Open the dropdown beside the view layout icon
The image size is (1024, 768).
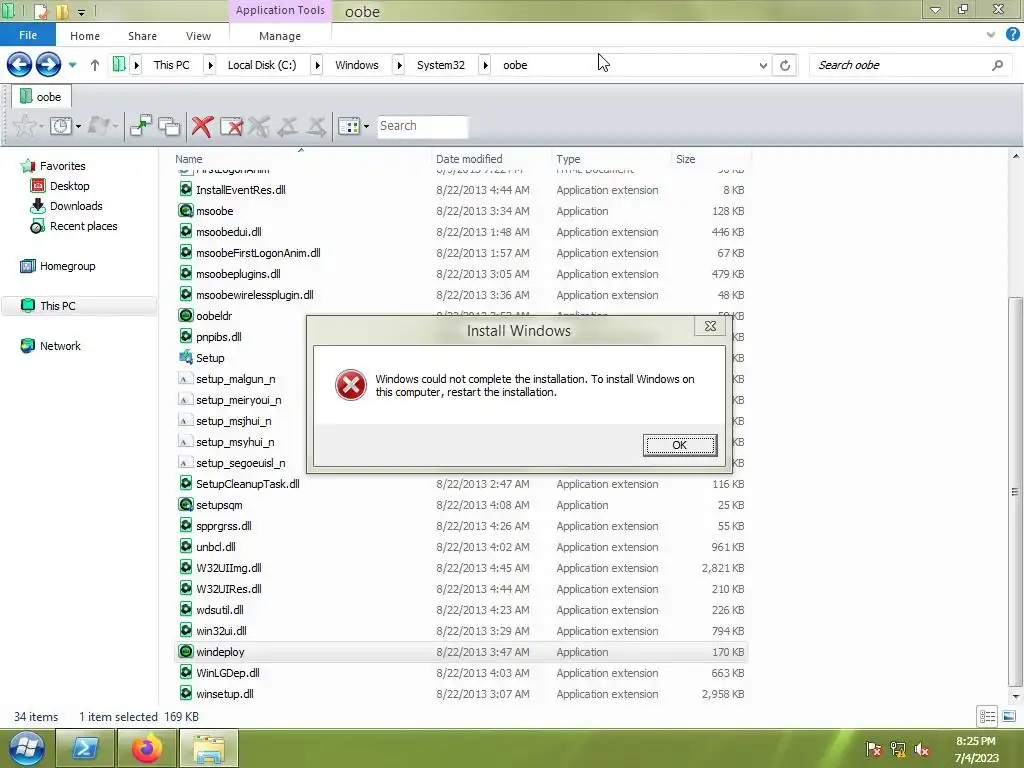366,126
